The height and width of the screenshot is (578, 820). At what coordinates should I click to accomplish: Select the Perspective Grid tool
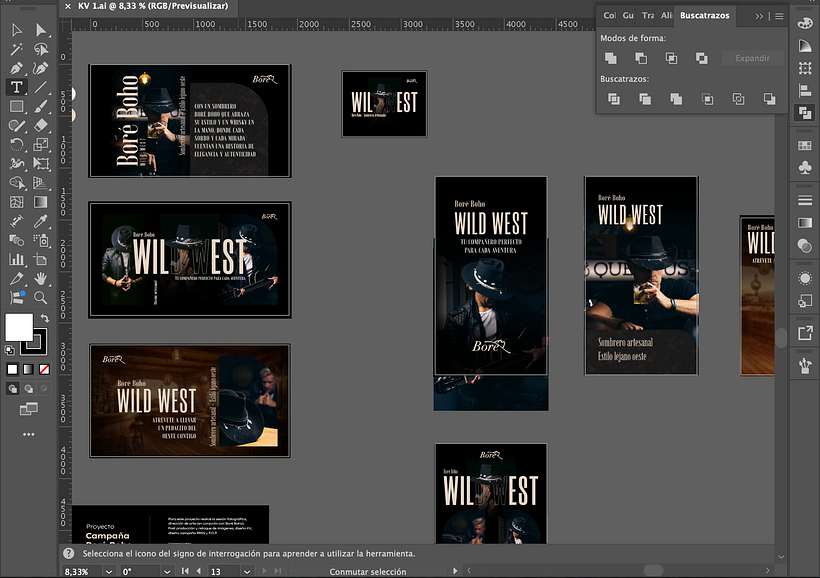click(41, 183)
